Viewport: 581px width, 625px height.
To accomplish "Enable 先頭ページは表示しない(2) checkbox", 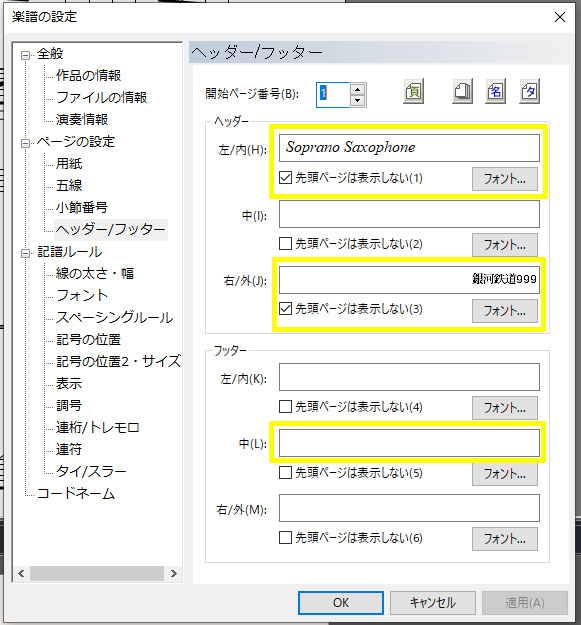I will pos(285,243).
